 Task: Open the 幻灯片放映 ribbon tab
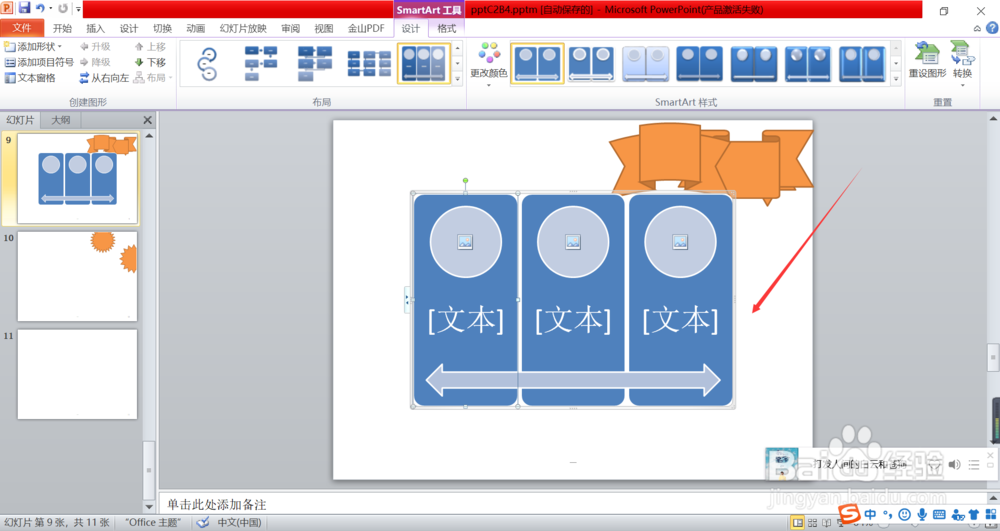243,28
